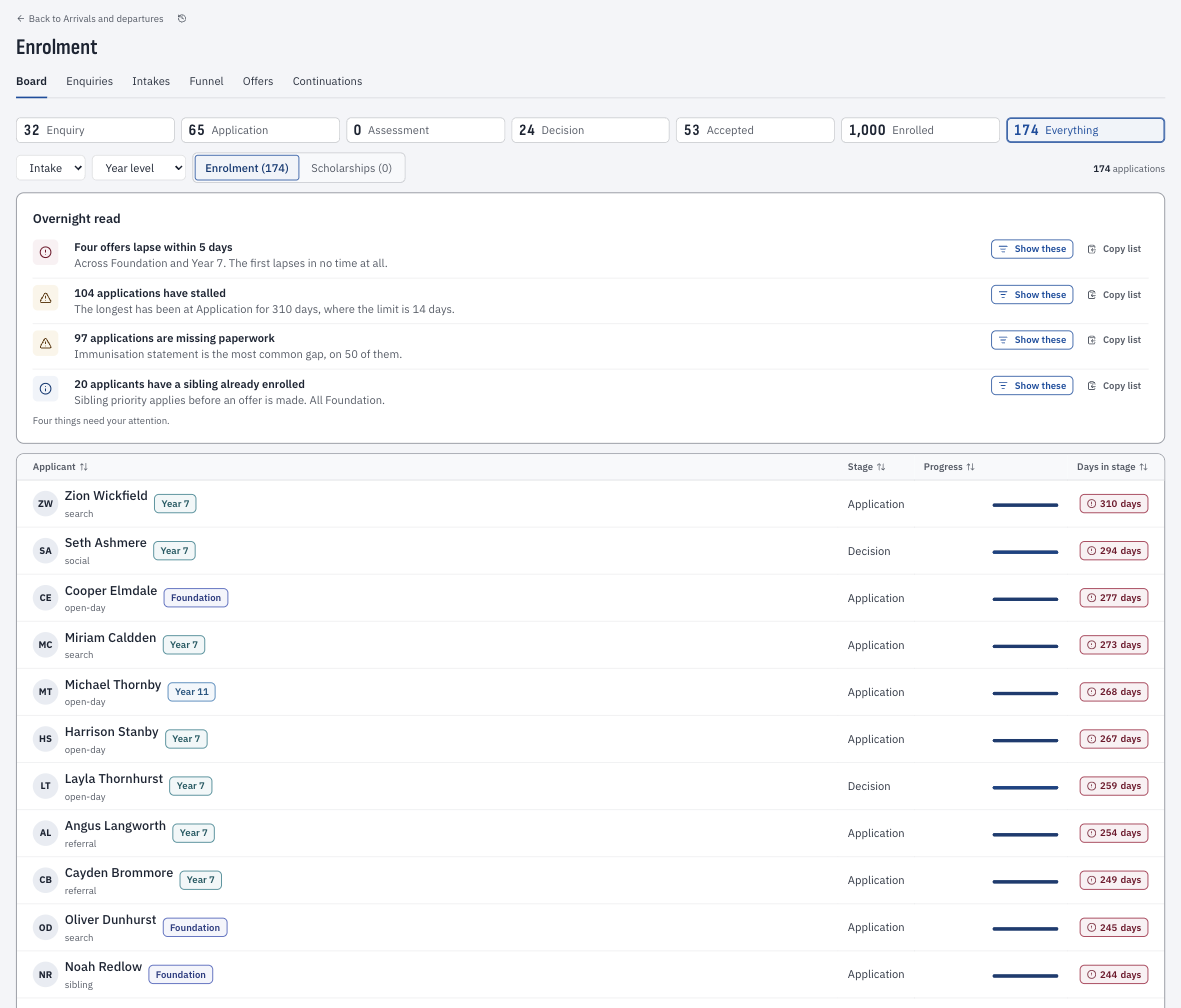This screenshot has height=1008, width=1181.
Task: Click the SA avatar for Seth Ashmere
Action: pyautogui.click(x=45, y=551)
